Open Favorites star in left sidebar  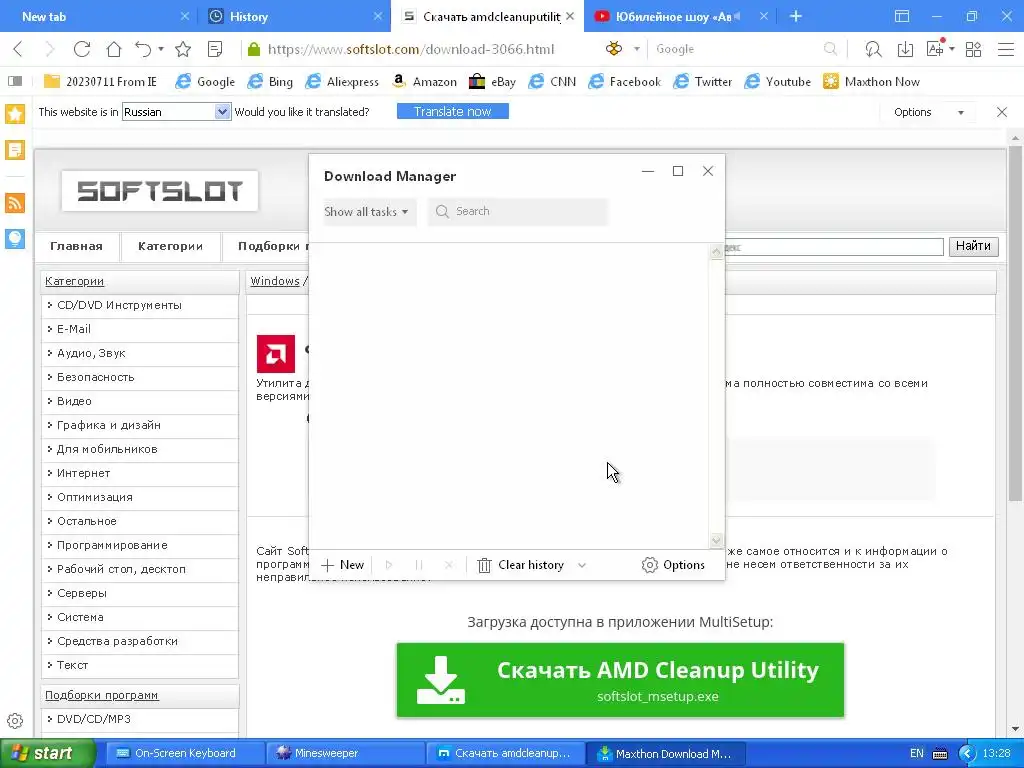(x=15, y=114)
